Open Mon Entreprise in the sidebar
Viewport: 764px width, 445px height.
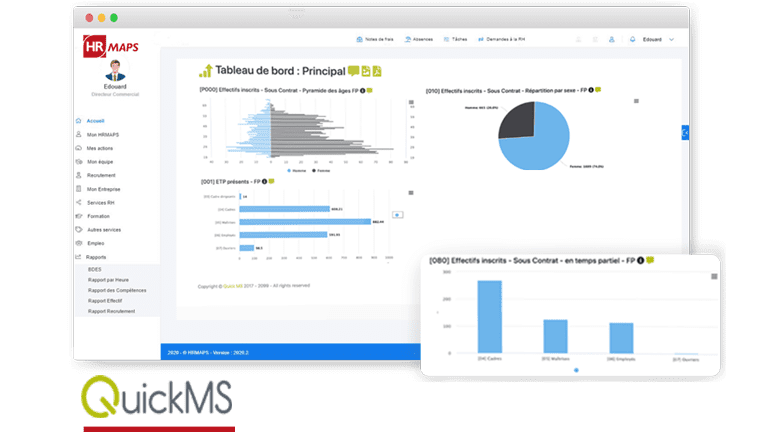pyautogui.click(x=104, y=189)
